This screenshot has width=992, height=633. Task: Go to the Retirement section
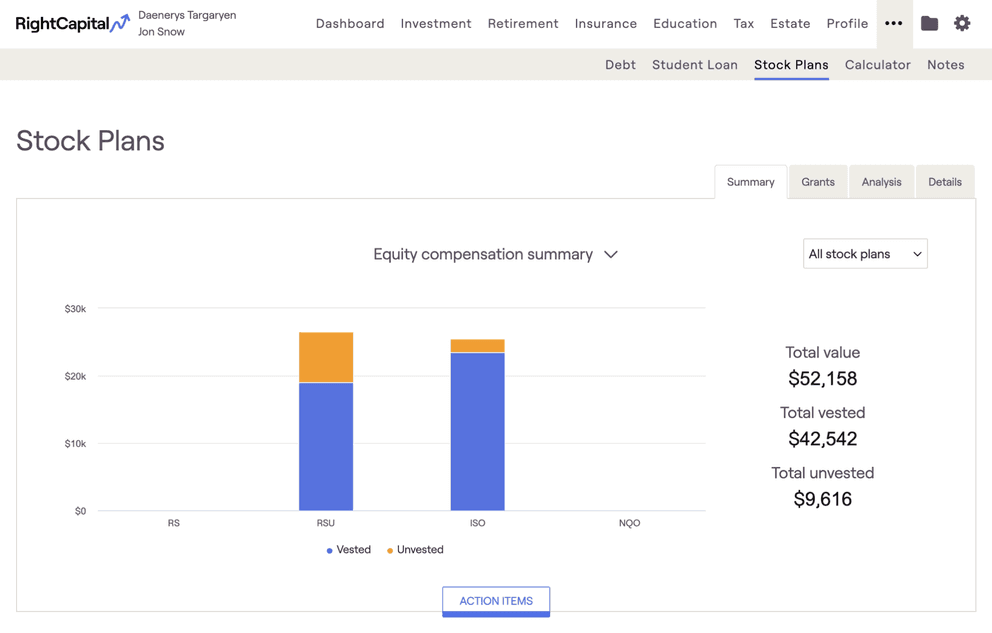523,23
